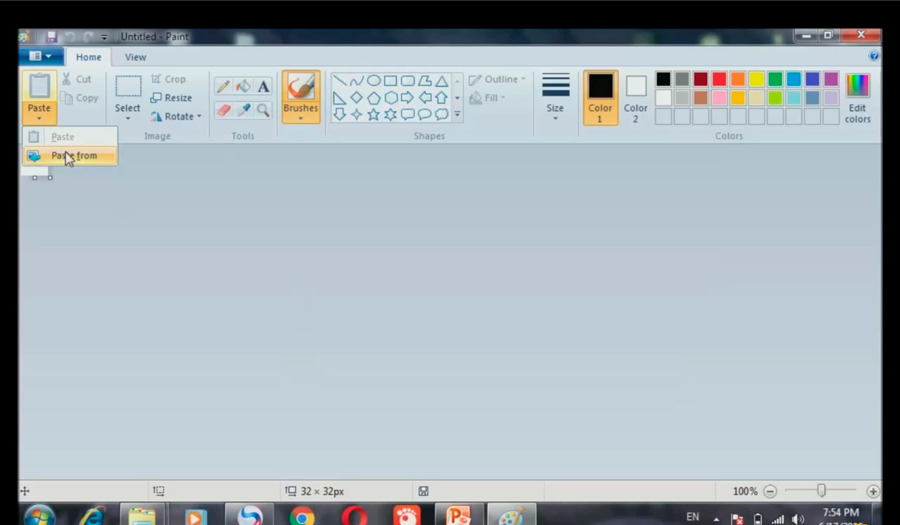Expand the Shapes gallery more arrow
The image size is (900, 525).
coord(457,114)
